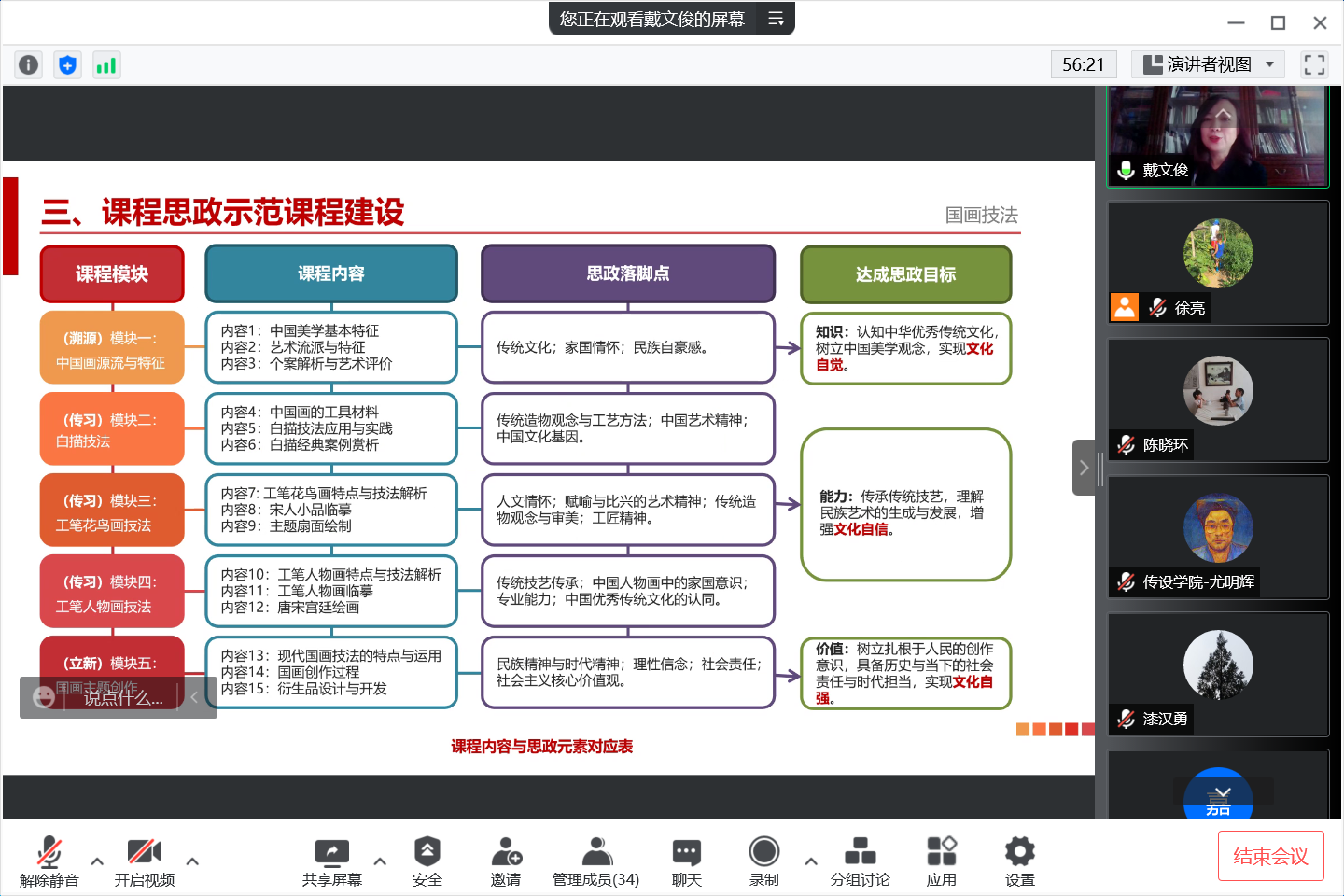1344x896 pixels.
Task: Open the blue encryption shield icon
Action: [x=67, y=64]
